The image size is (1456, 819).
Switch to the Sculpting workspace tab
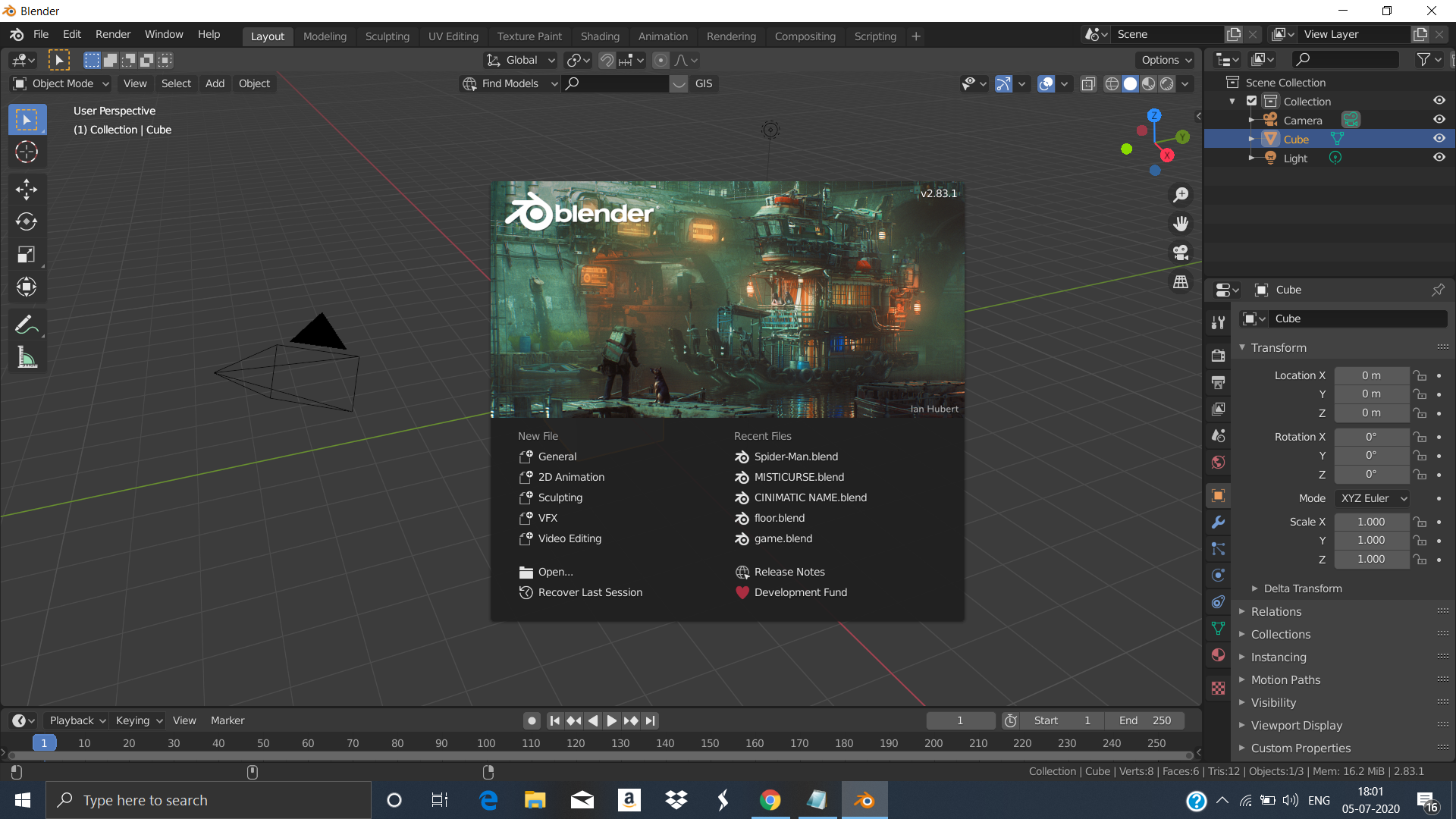tap(387, 36)
